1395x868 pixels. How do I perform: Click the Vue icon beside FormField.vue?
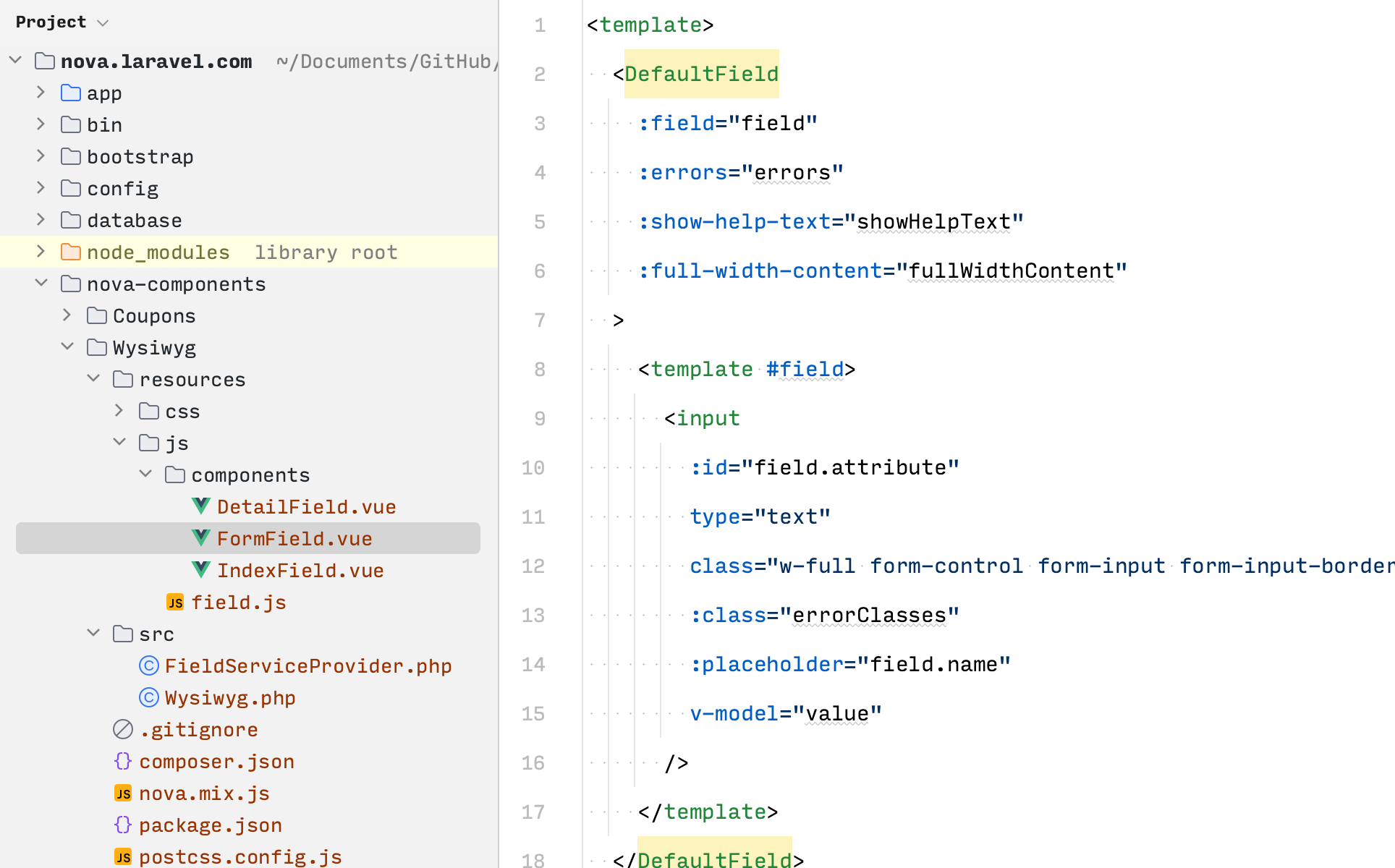202,538
